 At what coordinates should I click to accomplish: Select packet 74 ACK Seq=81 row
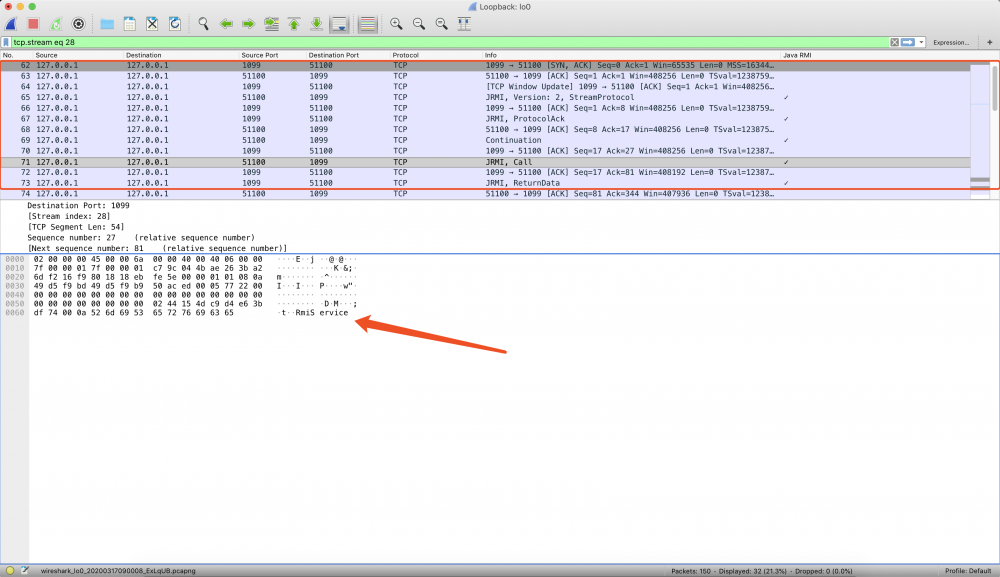pos(485,194)
